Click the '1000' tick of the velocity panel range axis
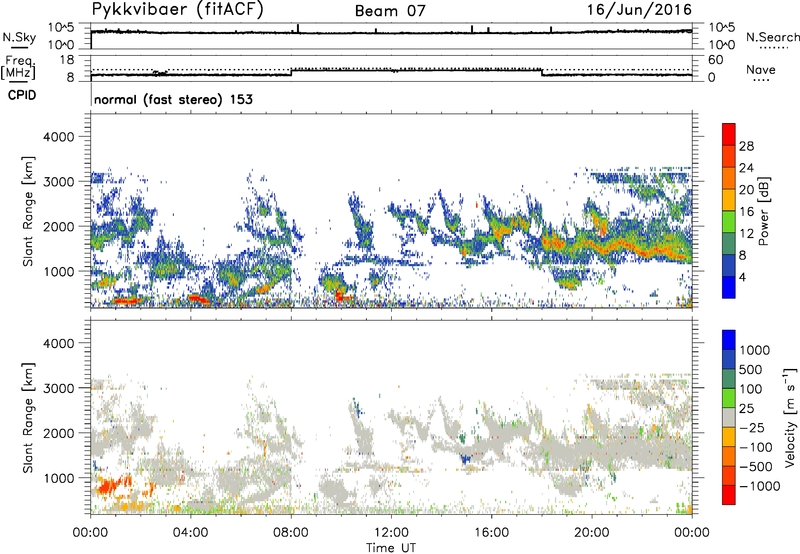800x554 pixels. pos(58,478)
